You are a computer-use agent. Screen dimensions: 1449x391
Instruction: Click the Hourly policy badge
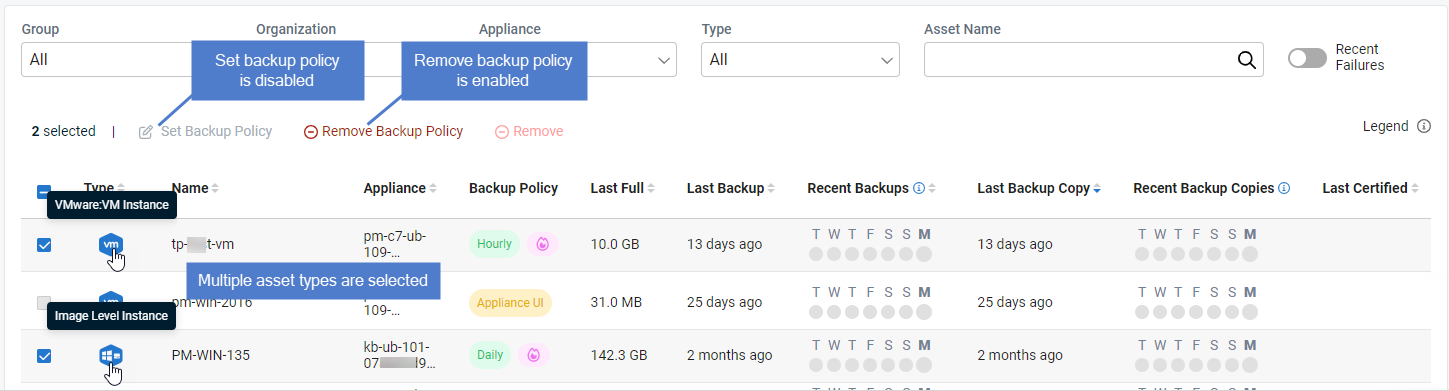point(494,244)
